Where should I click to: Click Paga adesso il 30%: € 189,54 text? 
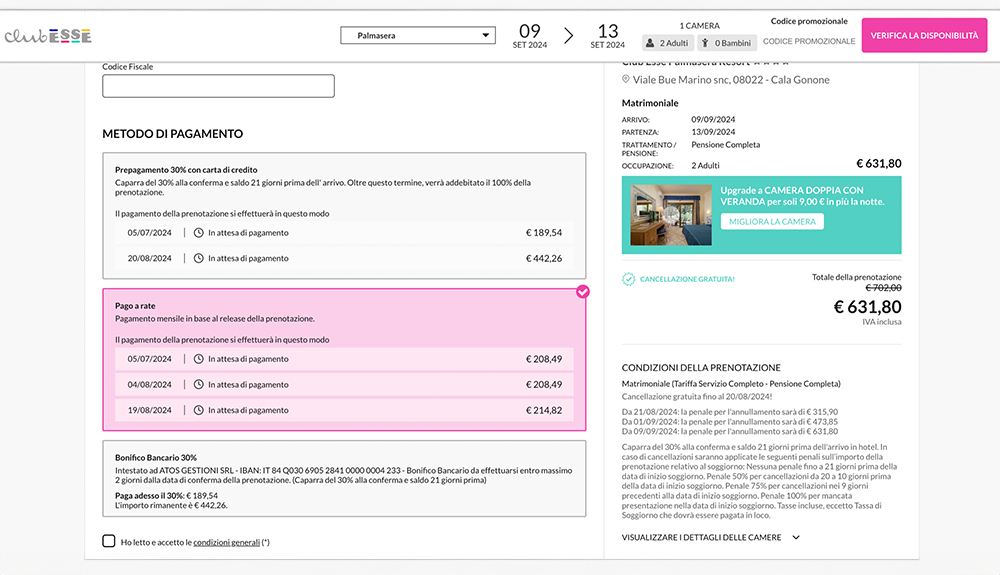coord(166,495)
